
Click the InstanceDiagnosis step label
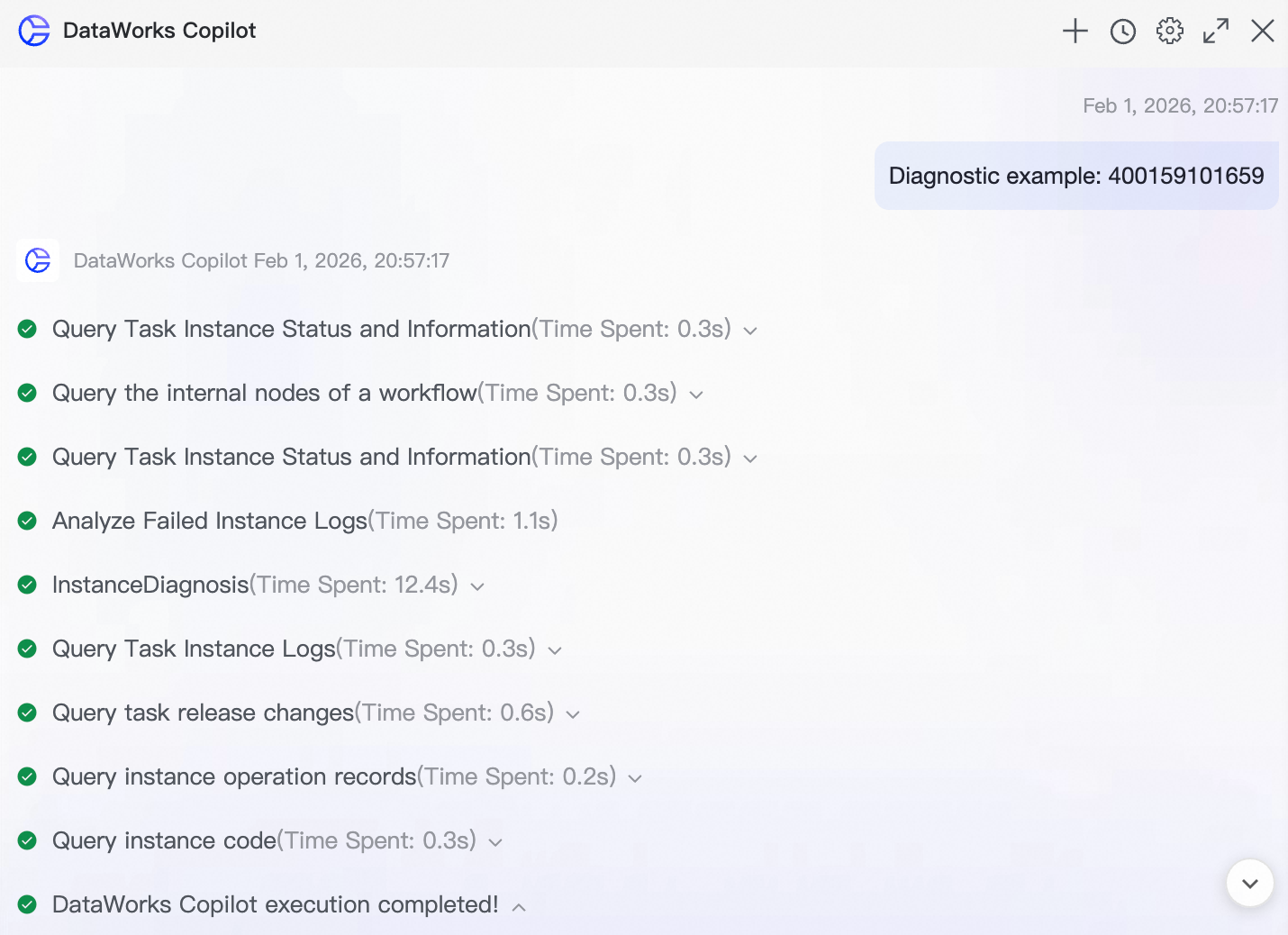(x=150, y=585)
